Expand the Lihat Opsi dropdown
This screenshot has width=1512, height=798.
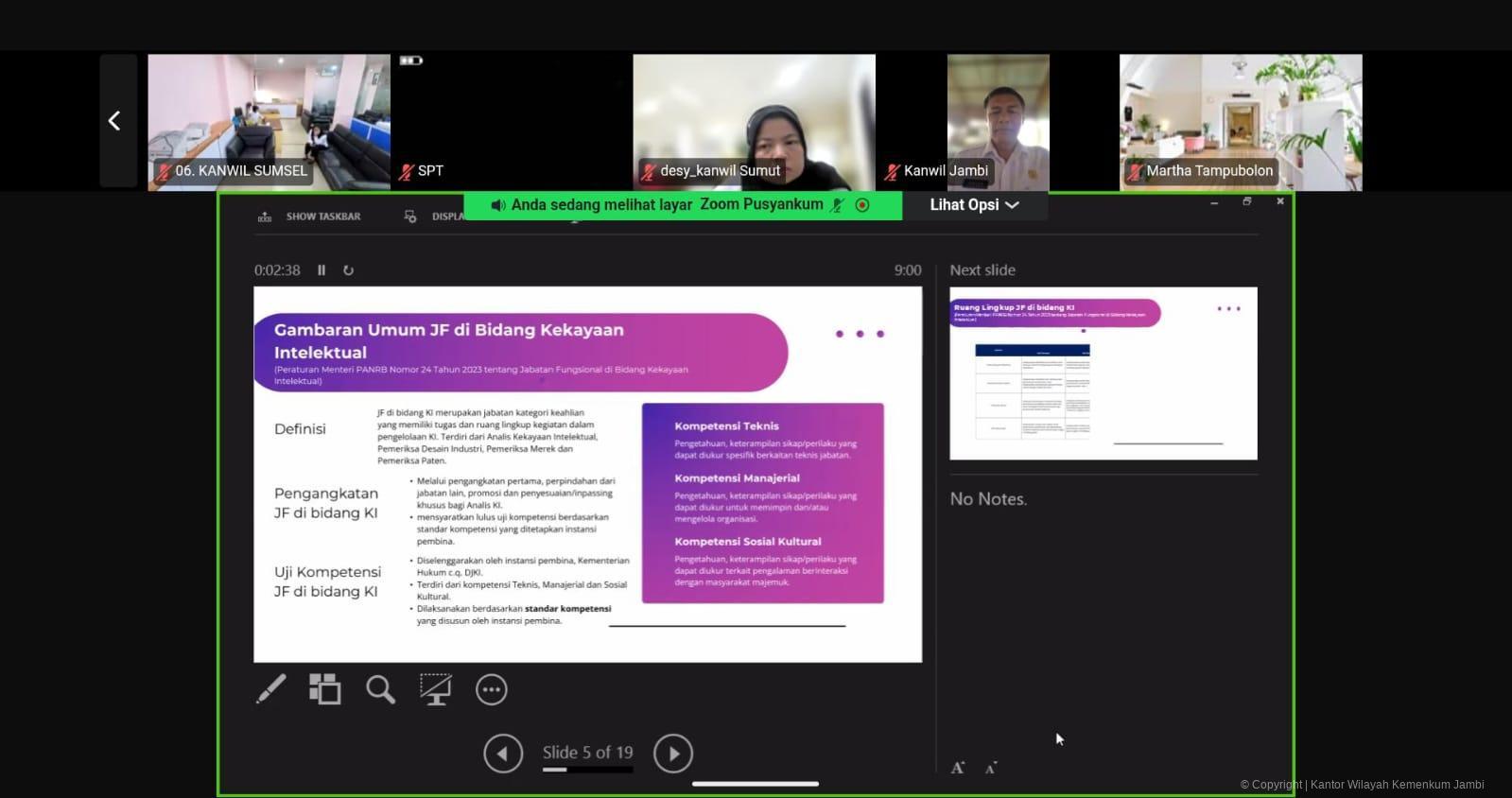pos(974,205)
